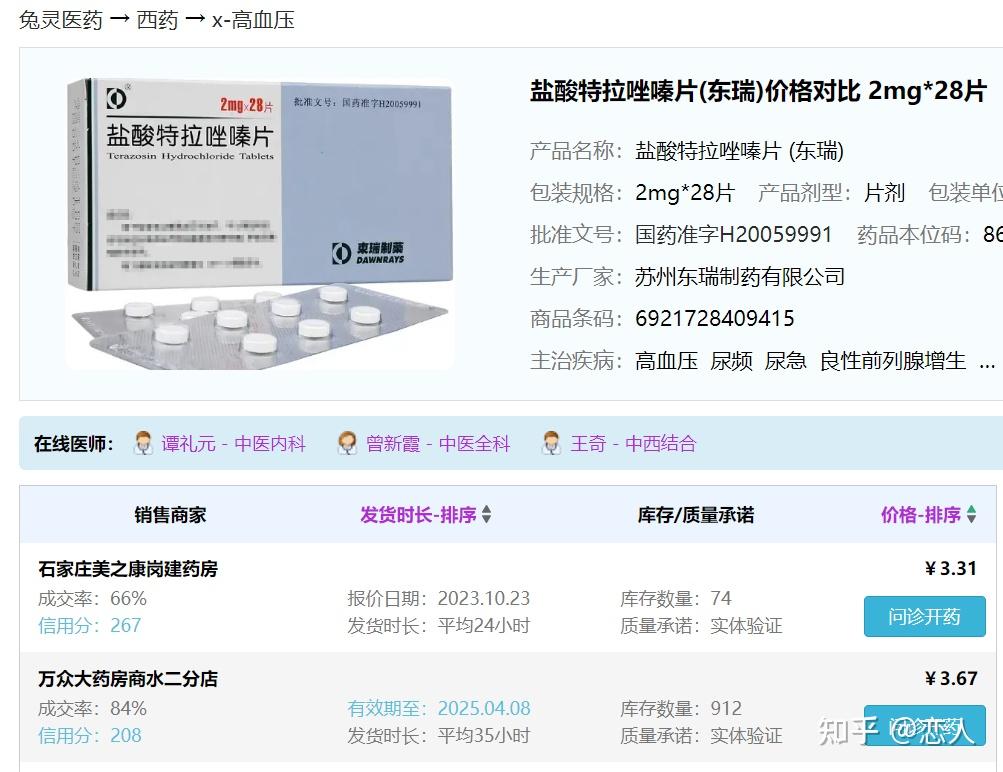
Task: Select price ¥ 3.31
Action: pyautogui.click(x=951, y=568)
